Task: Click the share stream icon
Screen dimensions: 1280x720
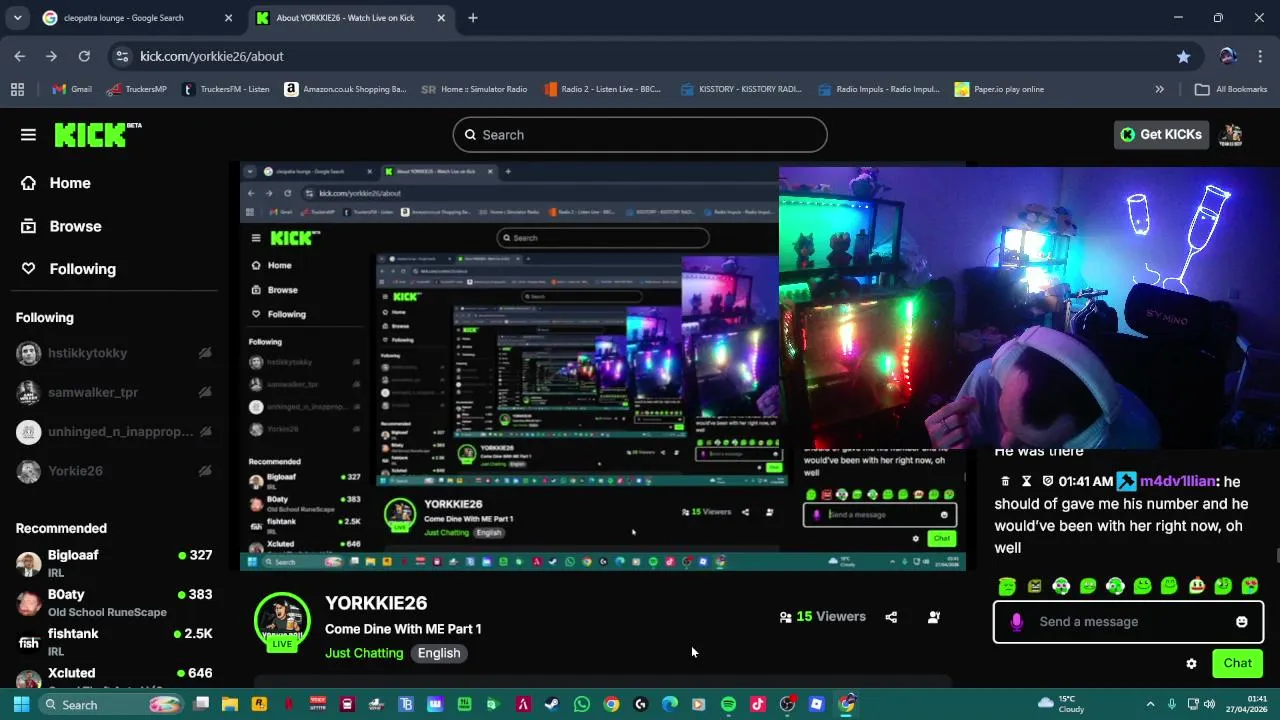Action: click(891, 617)
